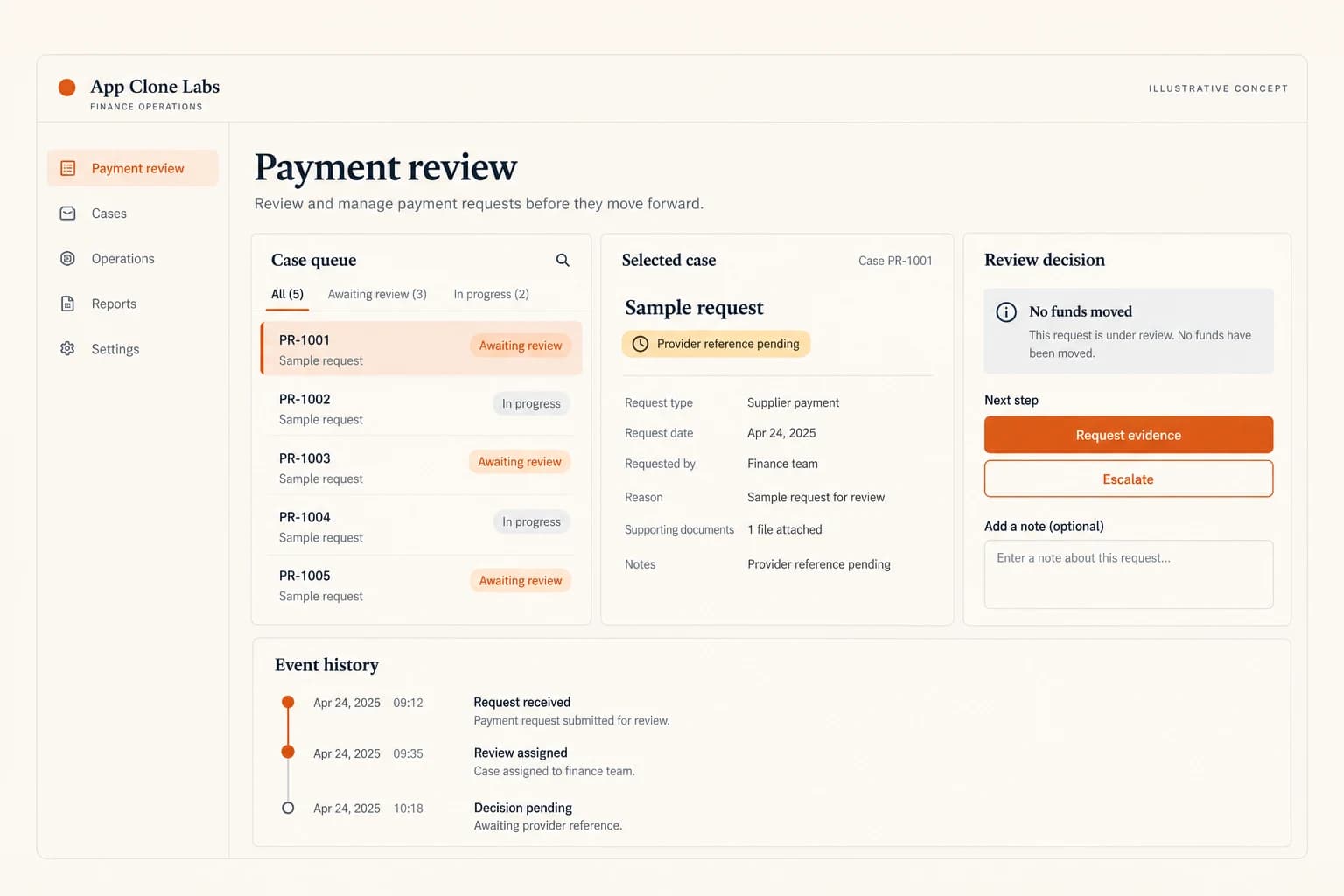
Task: Switch to Awaiting review (3) tab
Action: 377,295
